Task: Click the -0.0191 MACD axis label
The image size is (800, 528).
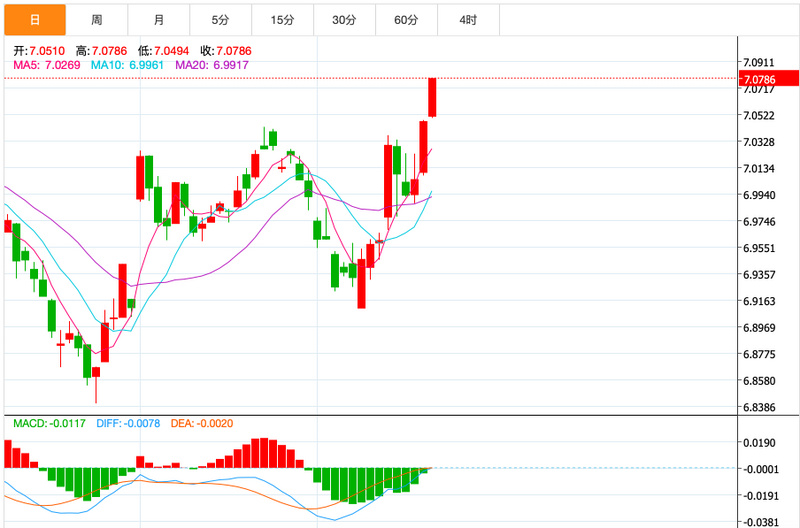Action: 760,496
